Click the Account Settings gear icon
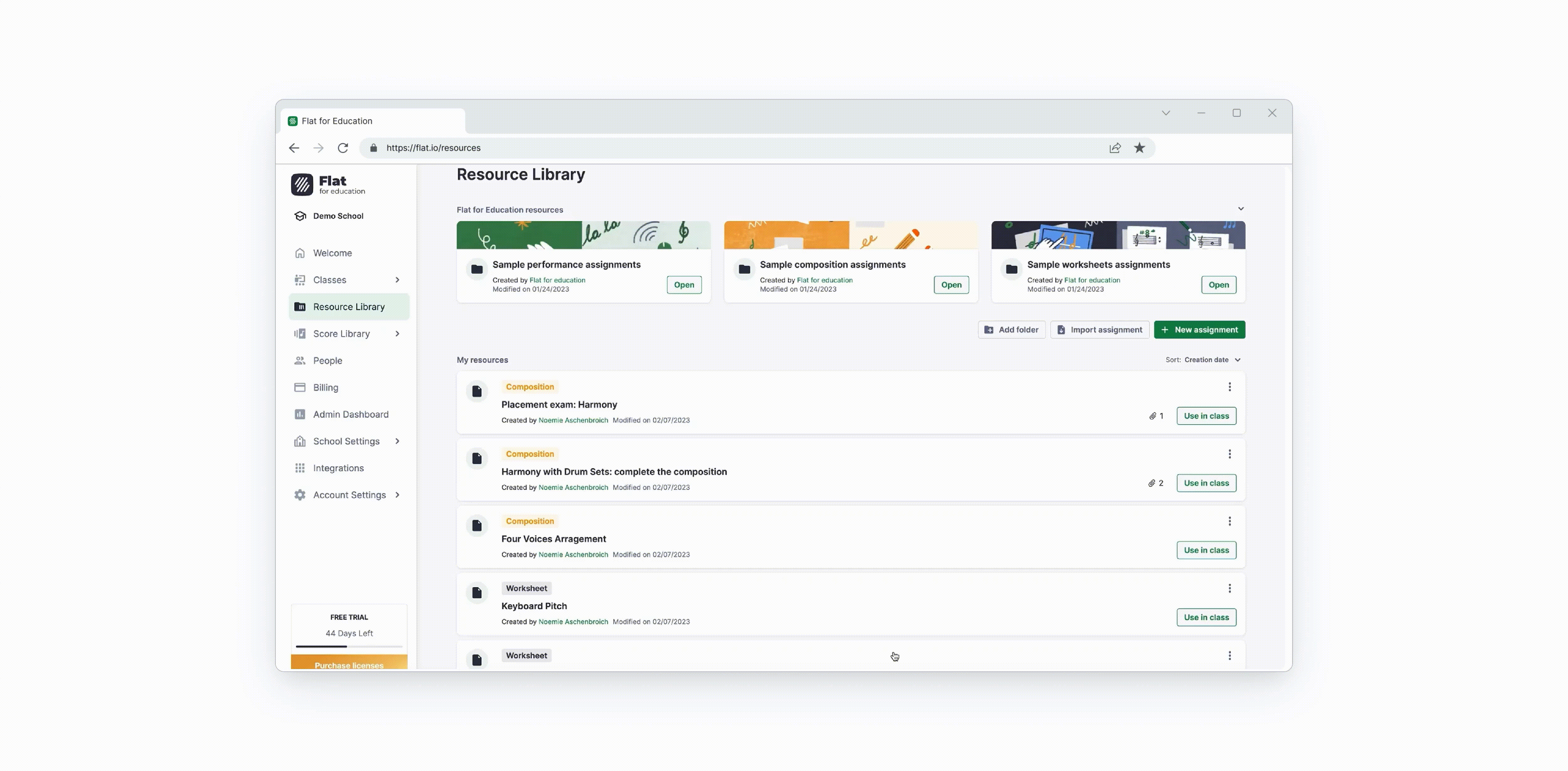 tap(300, 495)
